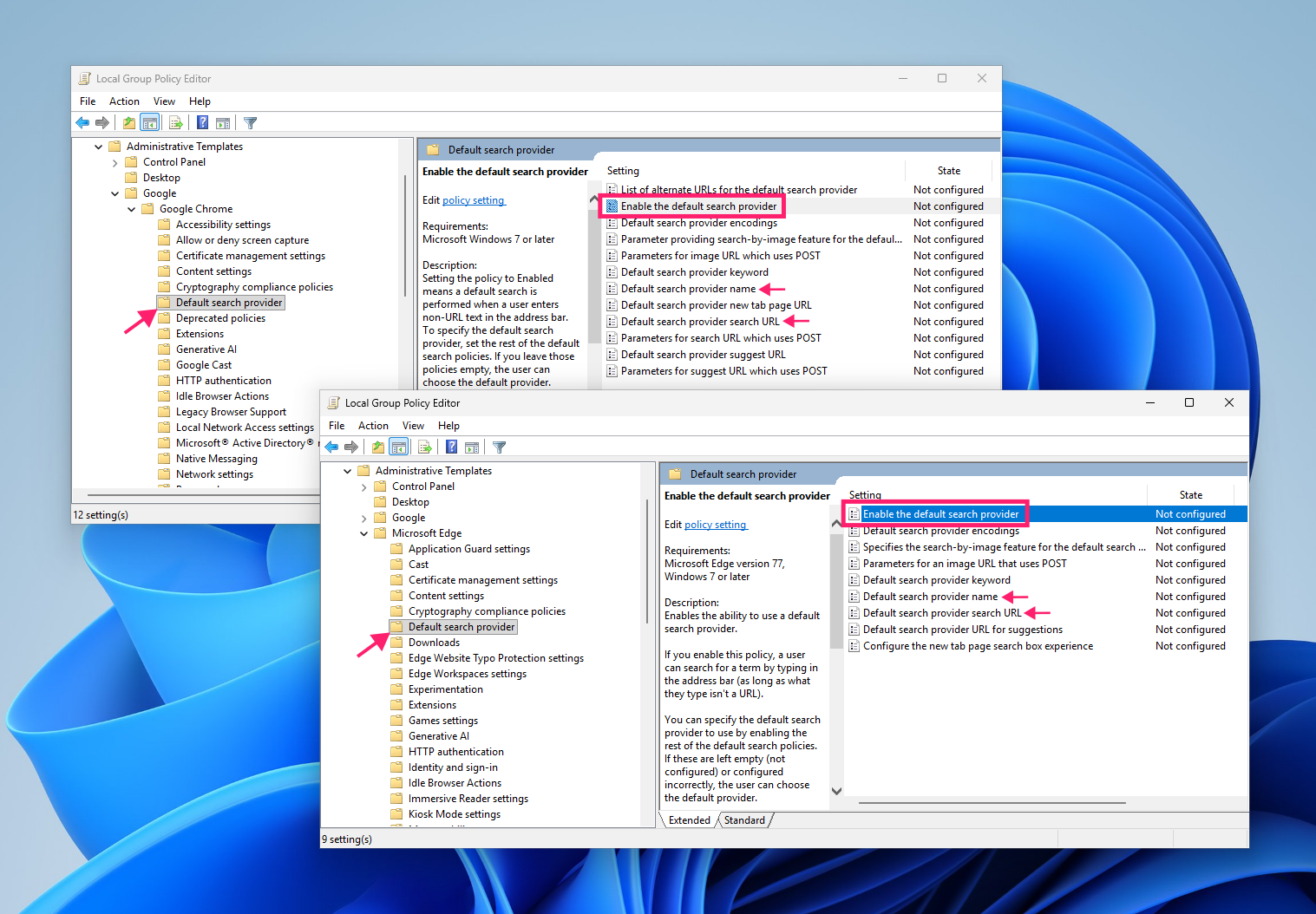Click 'policy setting' link in the front window
The image size is (1316, 914).
pos(716,525)
